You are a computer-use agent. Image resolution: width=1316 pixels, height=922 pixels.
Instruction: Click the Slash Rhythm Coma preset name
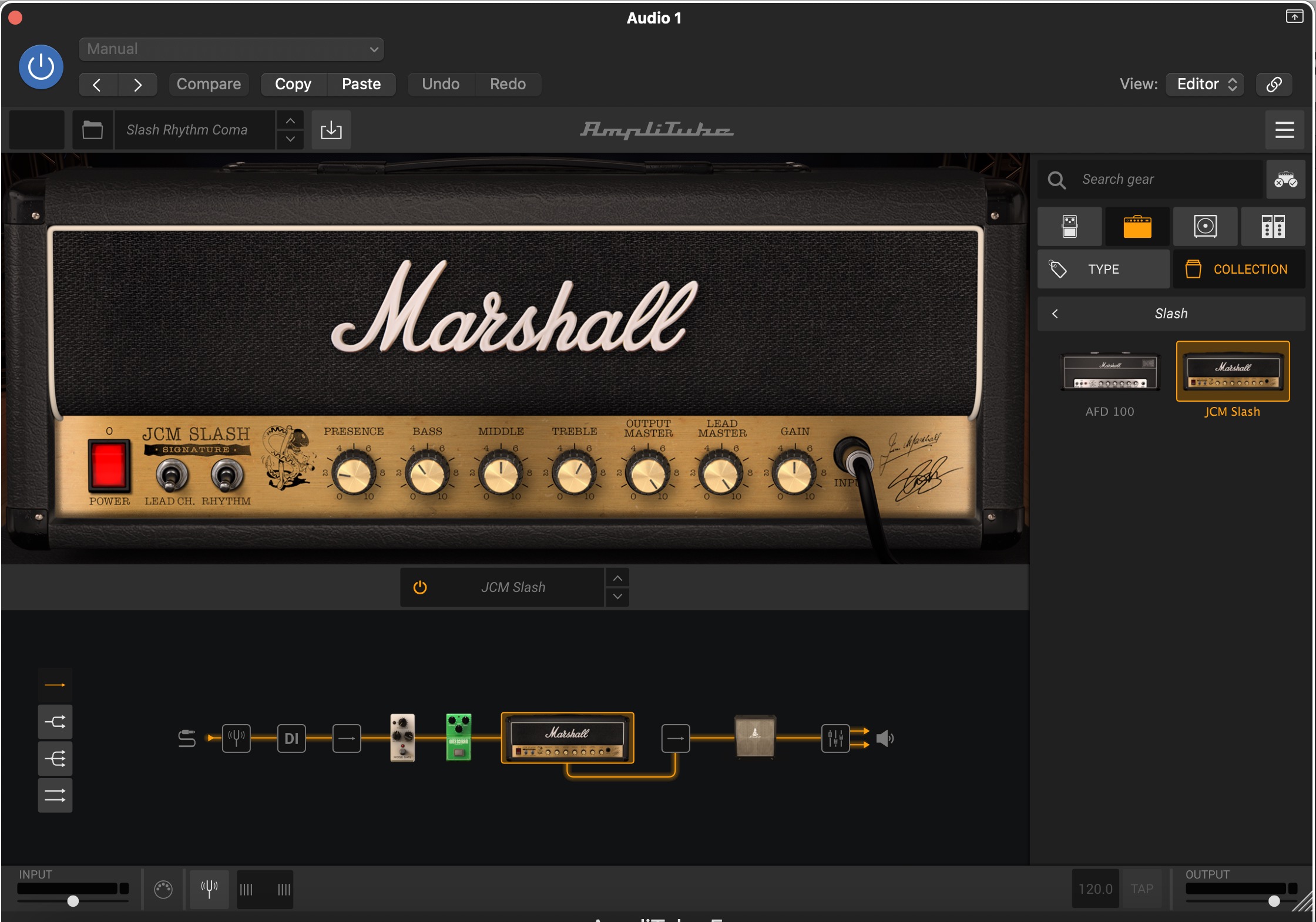click(x=194, y=130)
